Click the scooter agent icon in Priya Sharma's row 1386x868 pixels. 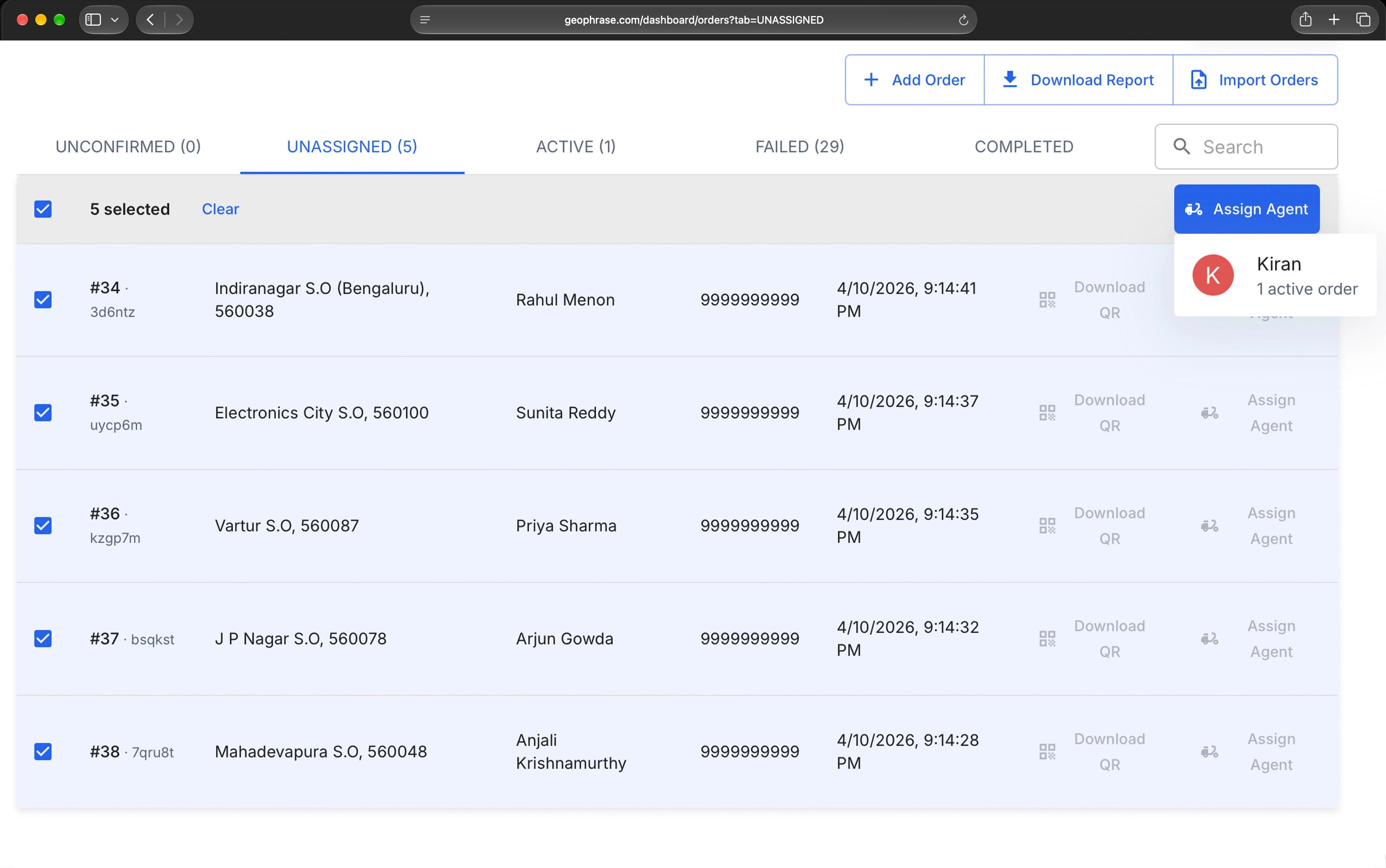1210,526
